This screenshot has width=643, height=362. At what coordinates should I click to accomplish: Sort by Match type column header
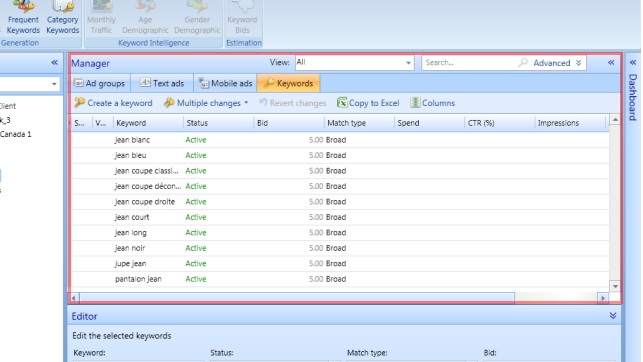(359, 123)
